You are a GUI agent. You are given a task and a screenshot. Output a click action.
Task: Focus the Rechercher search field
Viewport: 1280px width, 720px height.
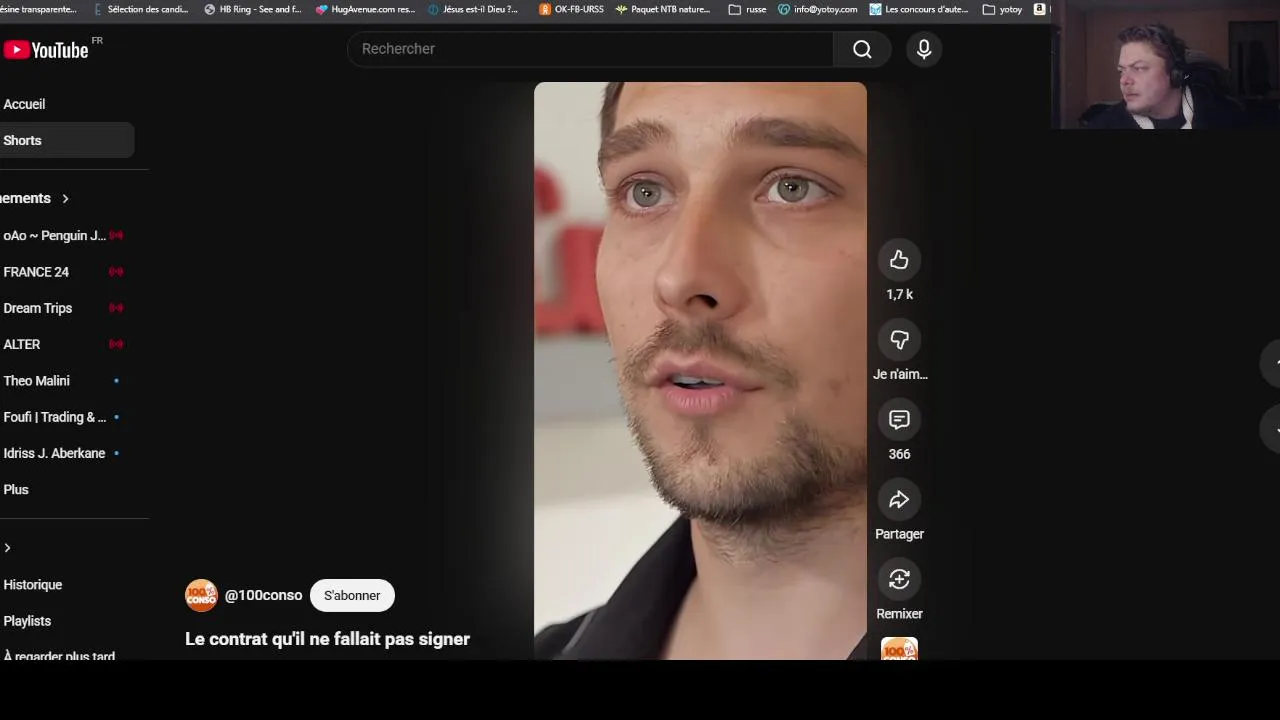(x=590, y=49)
